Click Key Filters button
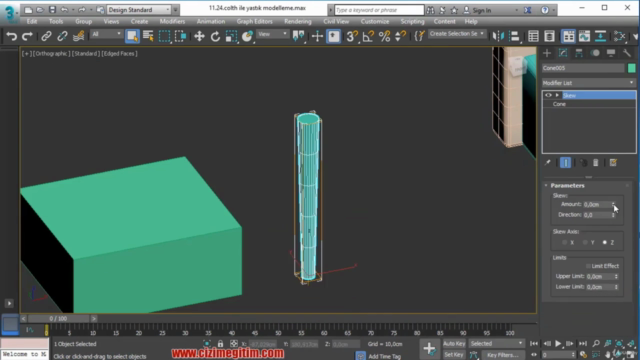 coord(502,355)
